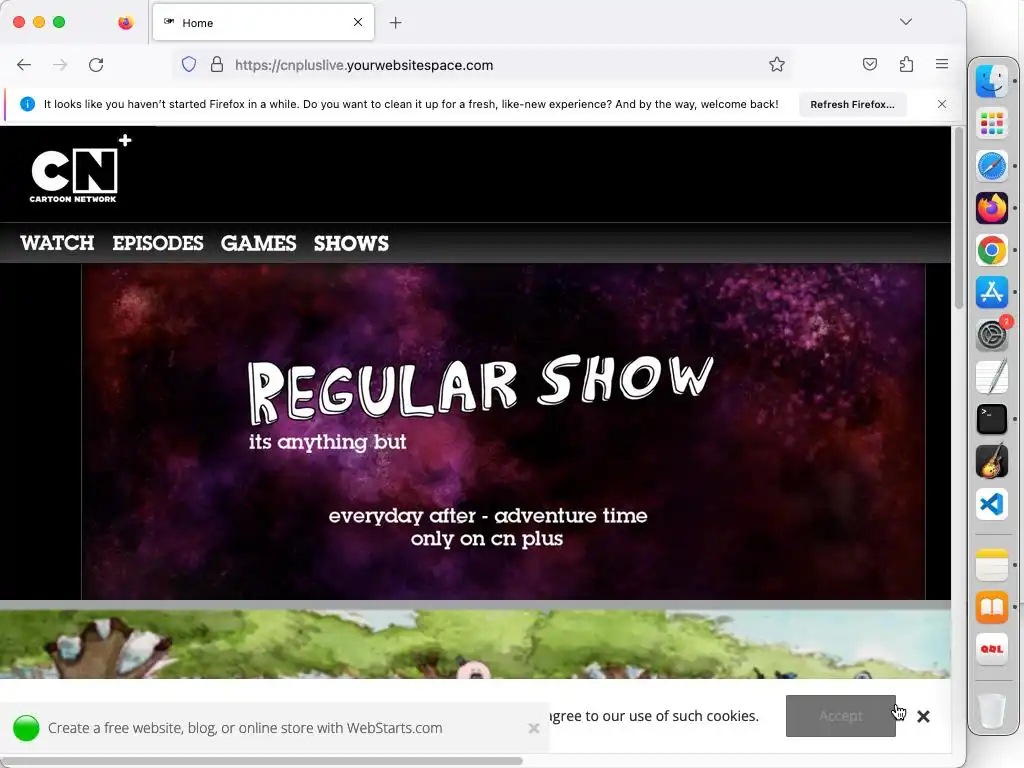
Task: Click the green landscape cartoon image
Action: [x=475, y=644]
